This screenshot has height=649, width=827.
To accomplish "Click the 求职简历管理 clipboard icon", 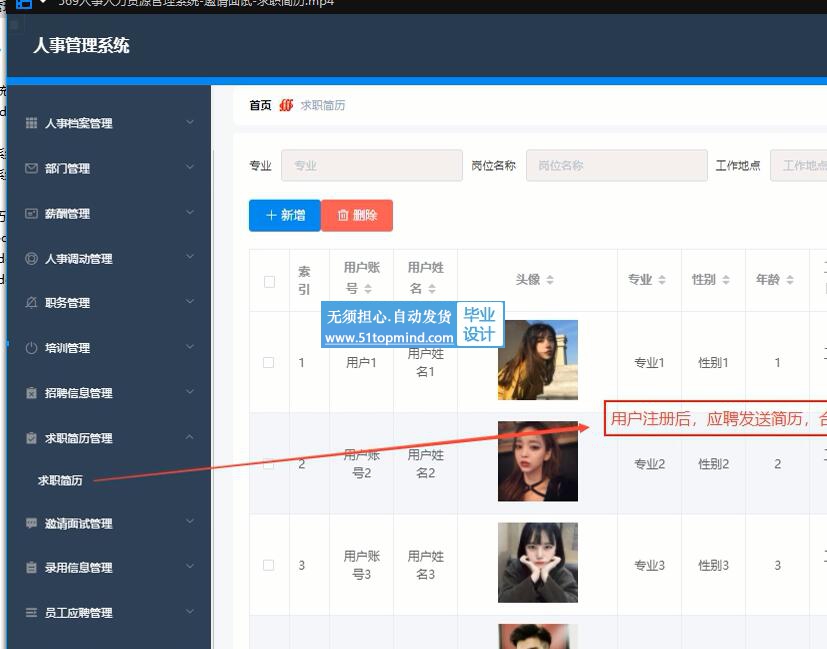I will click(31, 438).
